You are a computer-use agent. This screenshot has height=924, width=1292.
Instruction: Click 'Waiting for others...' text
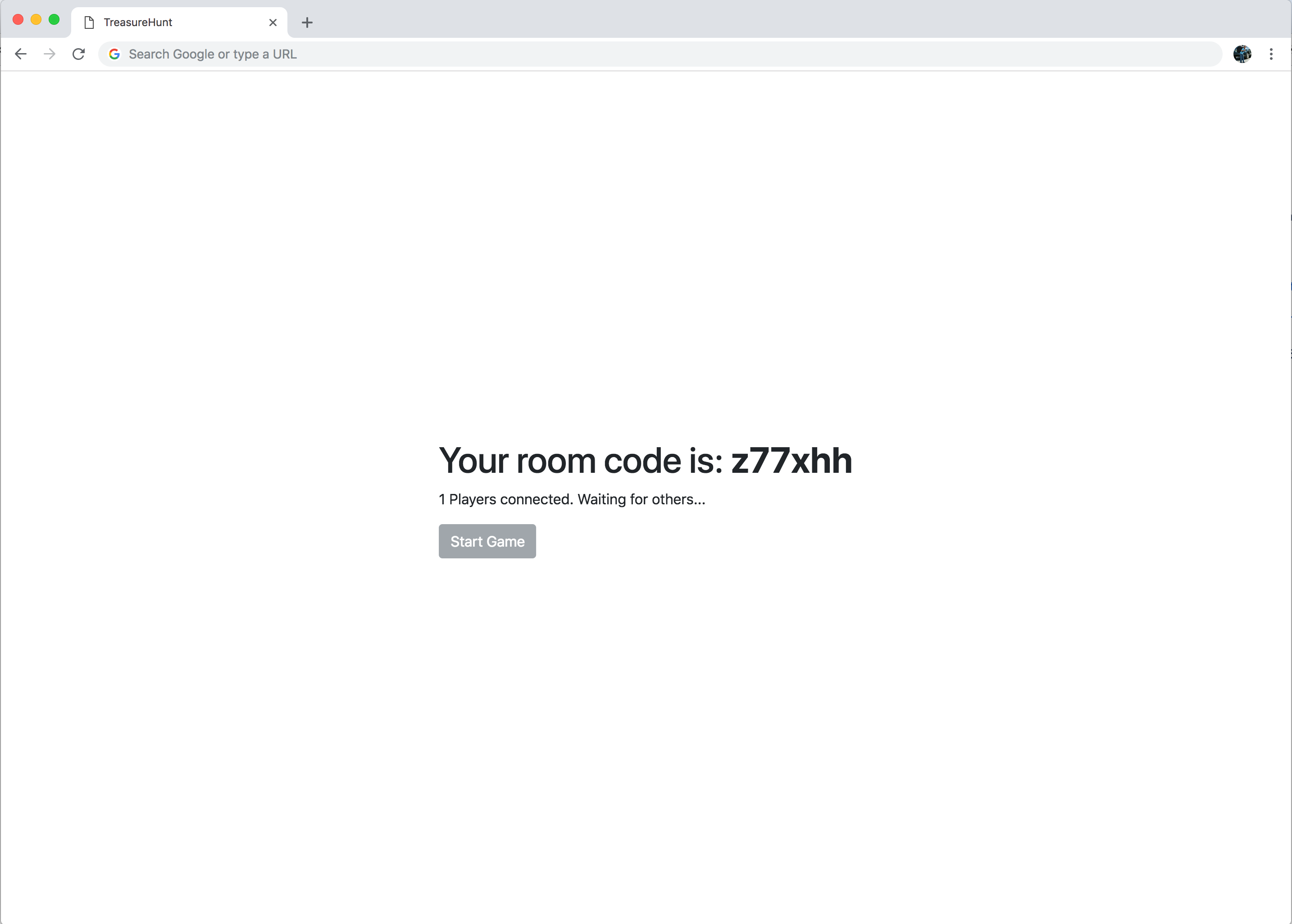tap(641, 499)
